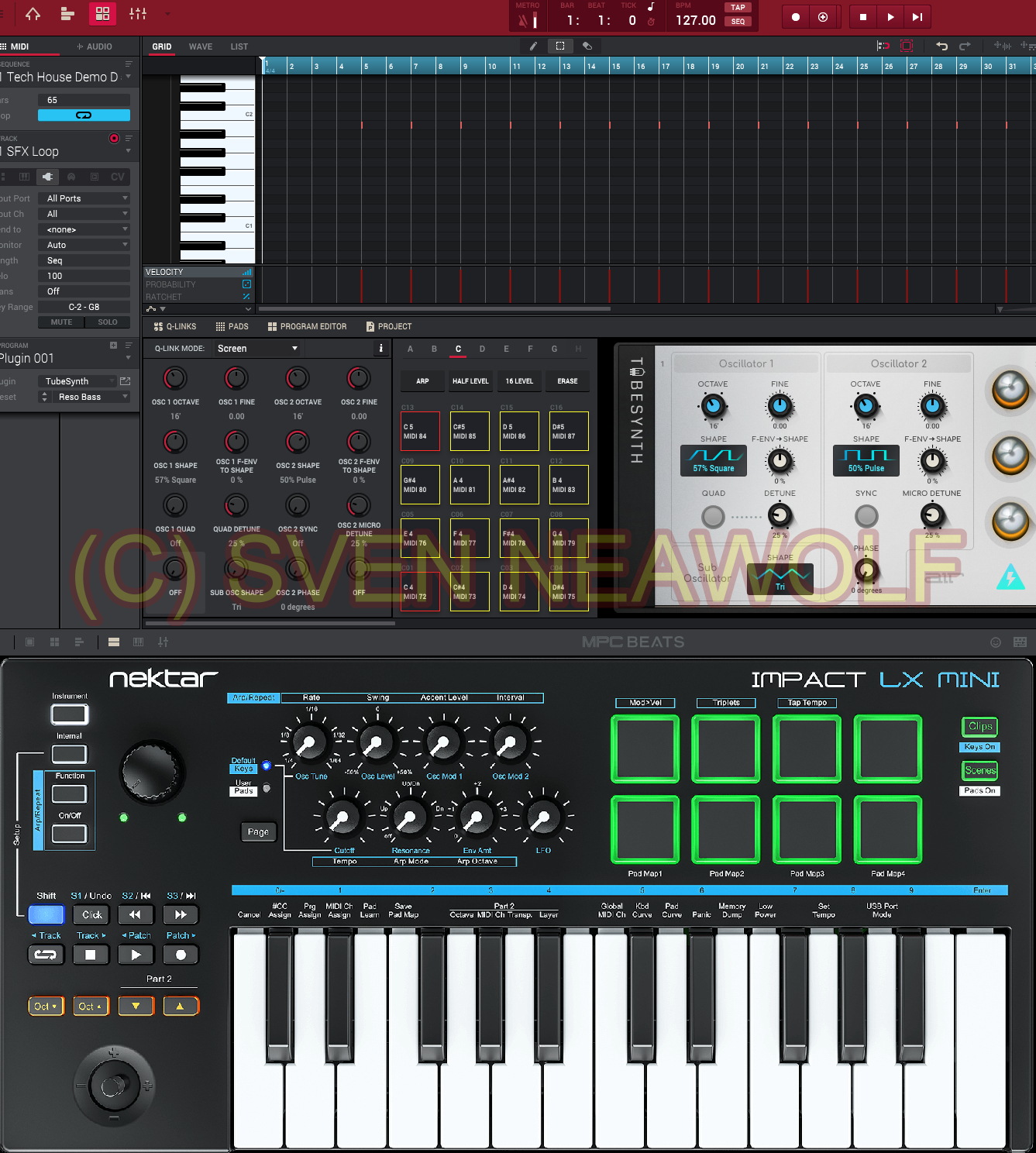The height and width of the screenshot is (1153, 1036).
Task: Click the TAP tempo button
Action: [738, 8]
